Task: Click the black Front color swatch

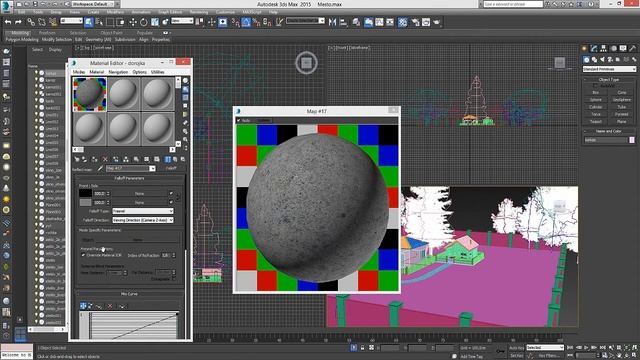Action: [85, 193]
